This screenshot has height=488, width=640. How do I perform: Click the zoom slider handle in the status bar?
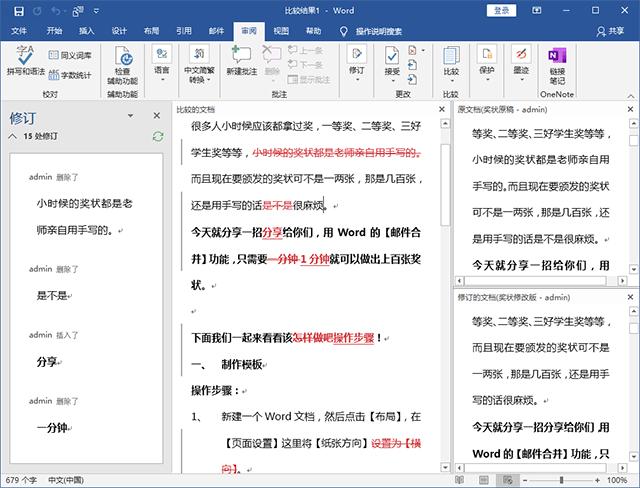click(562, 480)
